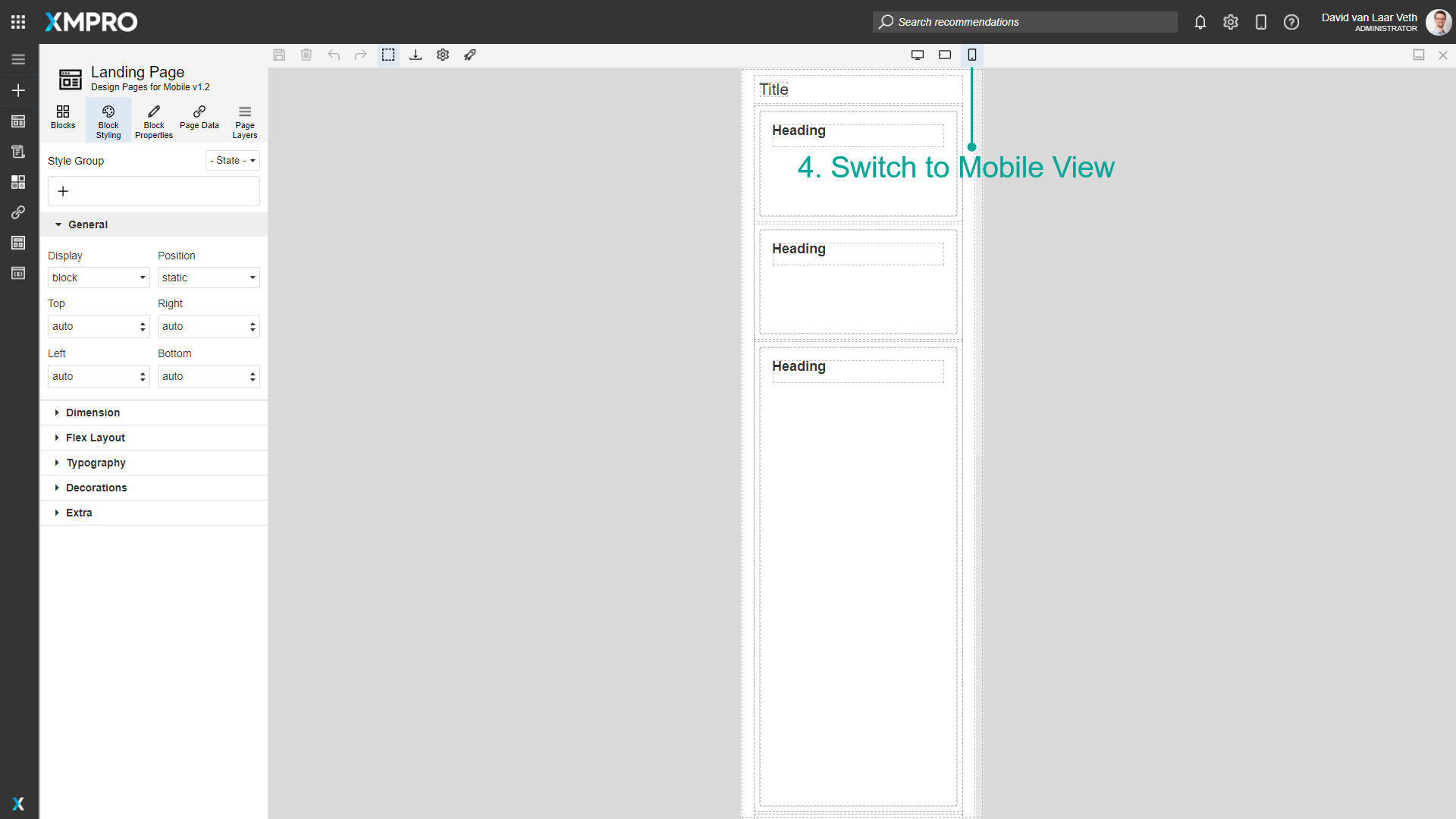Switch to Tablet View preview
Screen dimensions: 1456x819
coord(945,55)
